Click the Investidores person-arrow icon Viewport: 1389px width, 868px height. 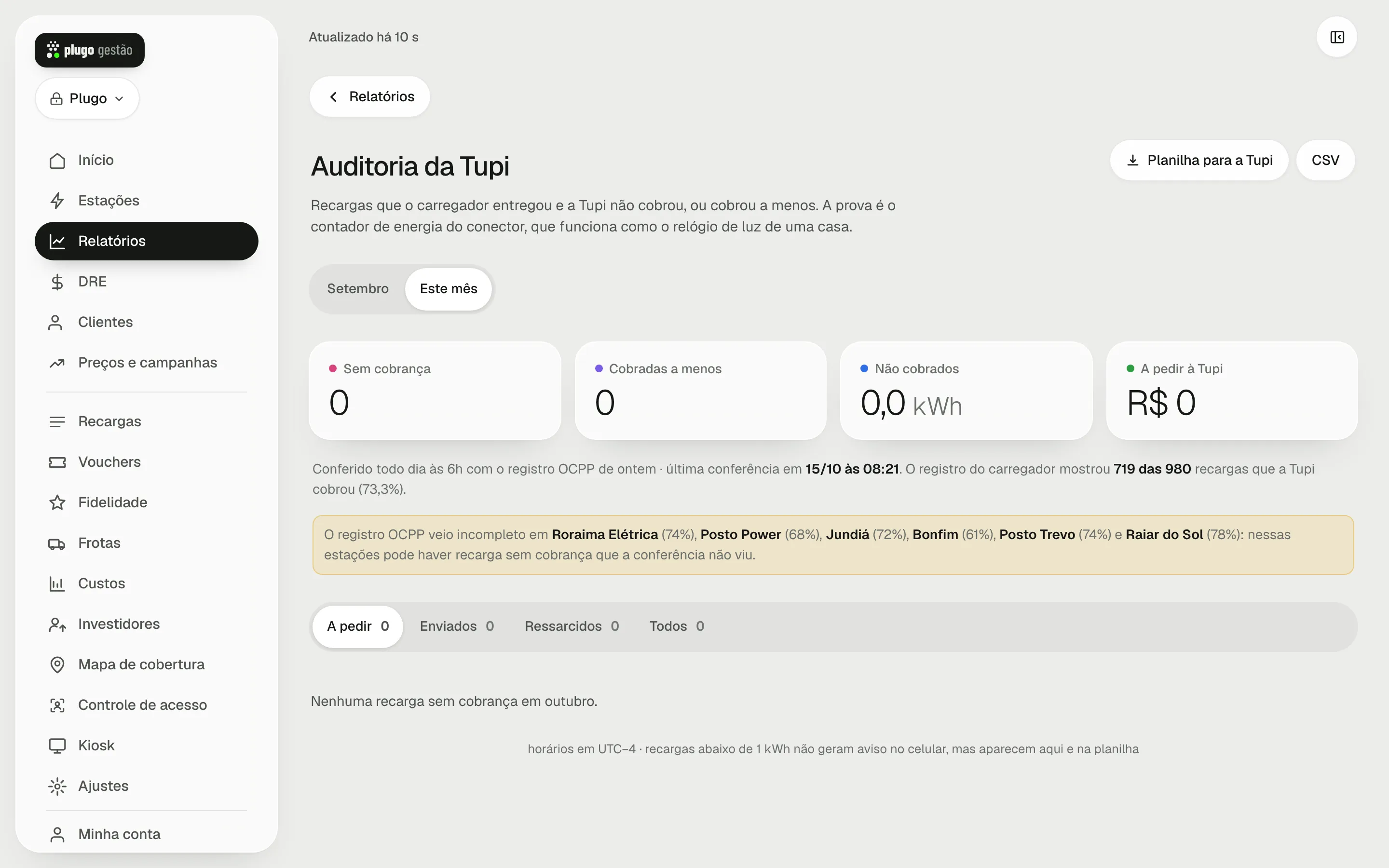pos(57,624)
